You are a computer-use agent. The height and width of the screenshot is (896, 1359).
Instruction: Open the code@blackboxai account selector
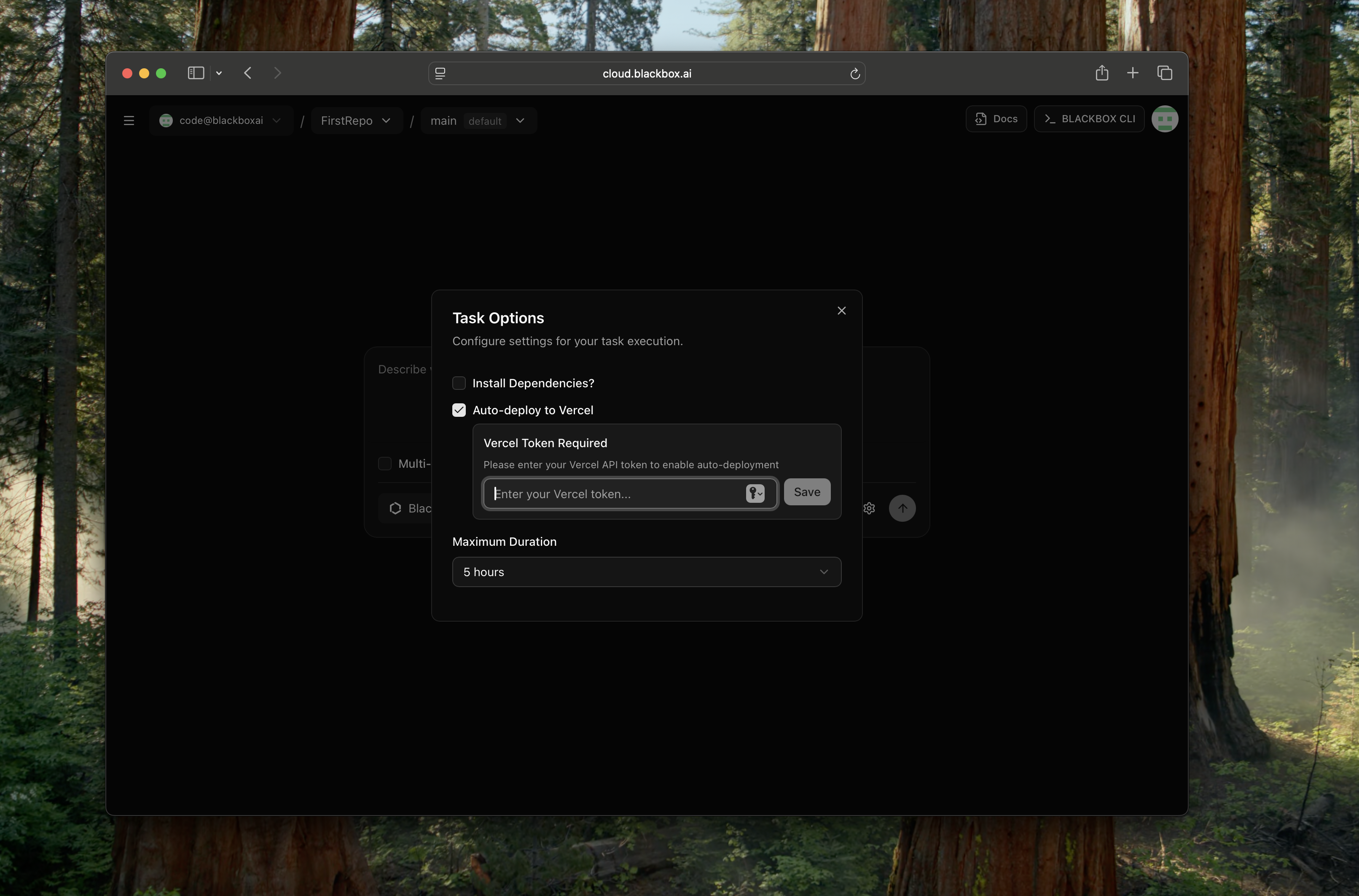click(220, 120)
